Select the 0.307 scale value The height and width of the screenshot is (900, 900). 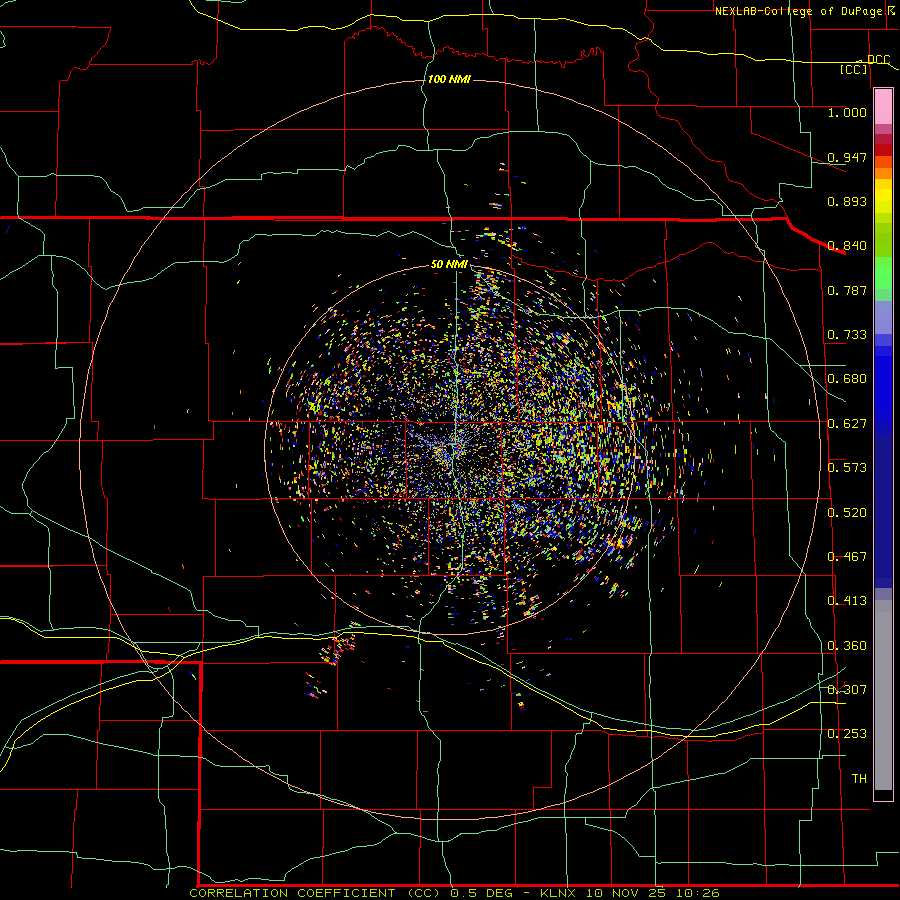(x=847, y=689)
